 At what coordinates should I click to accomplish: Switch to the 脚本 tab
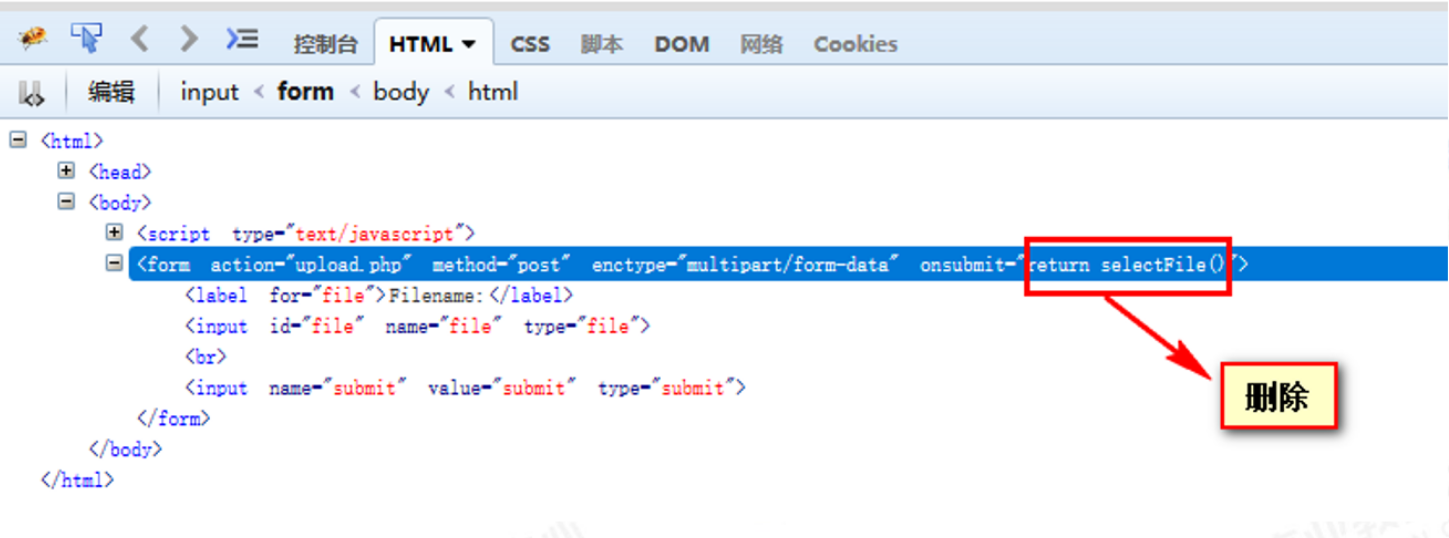[602, 44]
